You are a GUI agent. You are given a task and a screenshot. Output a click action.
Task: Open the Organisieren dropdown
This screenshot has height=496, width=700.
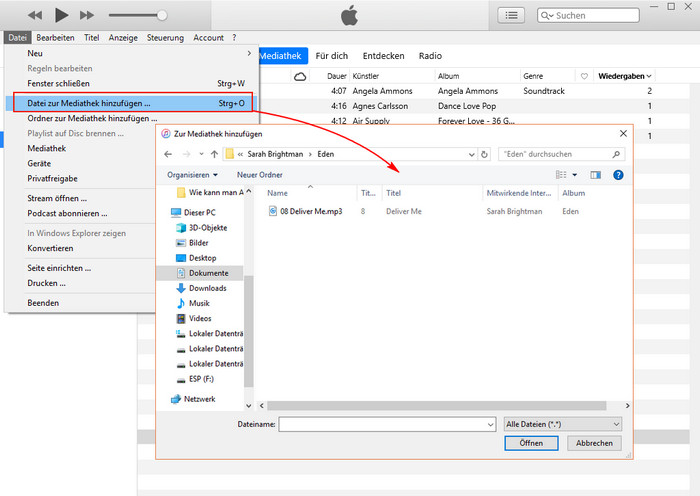tap(192, 175)
